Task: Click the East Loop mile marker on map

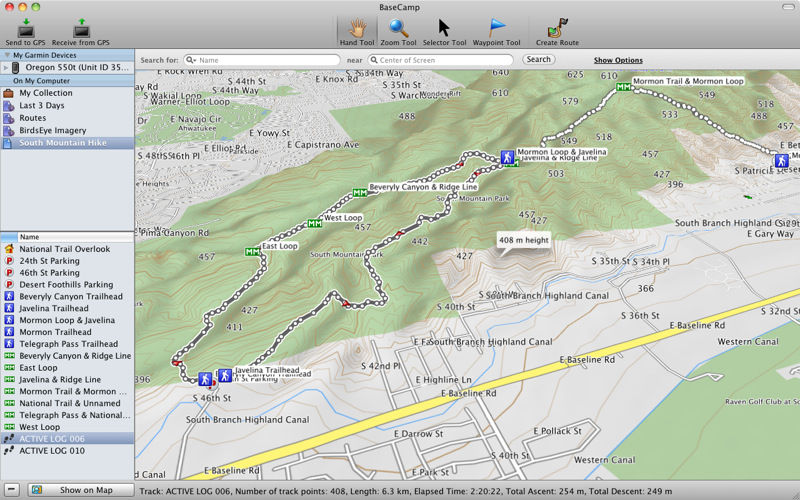Action: [x=253, y=252]
